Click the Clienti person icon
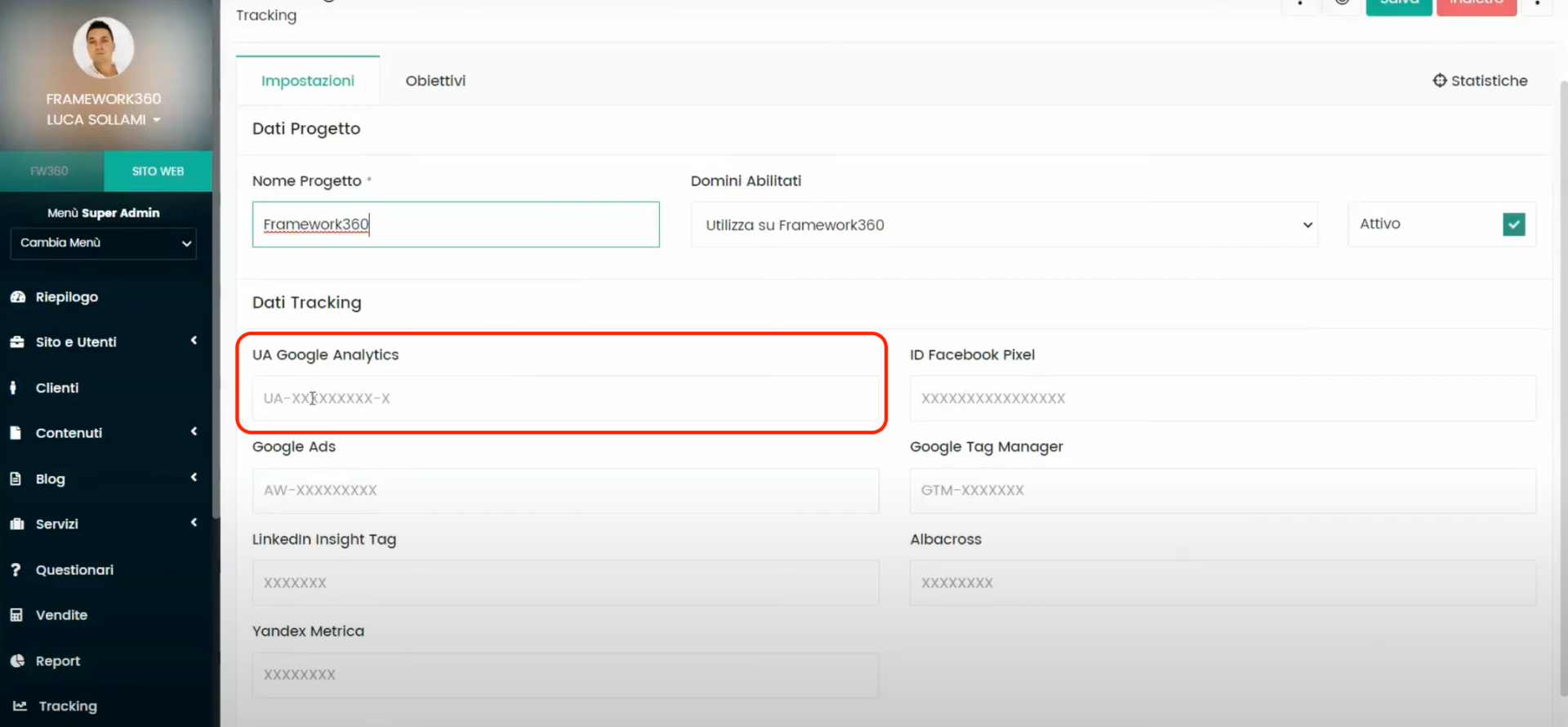 tap(14, 388)
